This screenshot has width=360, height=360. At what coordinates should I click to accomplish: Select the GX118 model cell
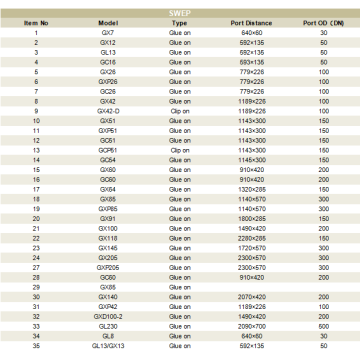(x=108, y=238)
